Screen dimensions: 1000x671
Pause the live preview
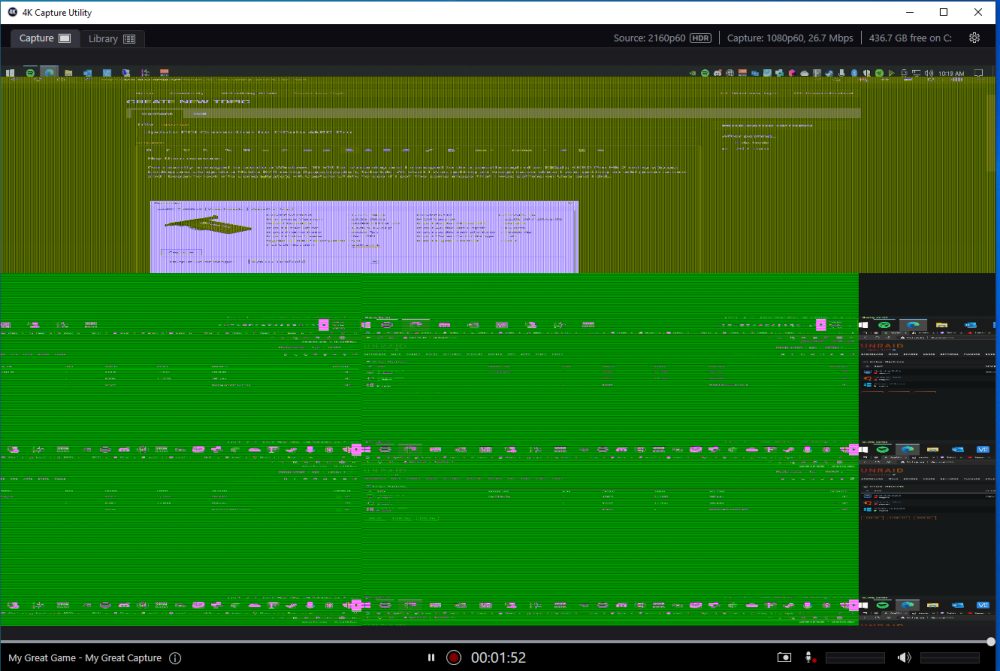[x=431, y=658]
